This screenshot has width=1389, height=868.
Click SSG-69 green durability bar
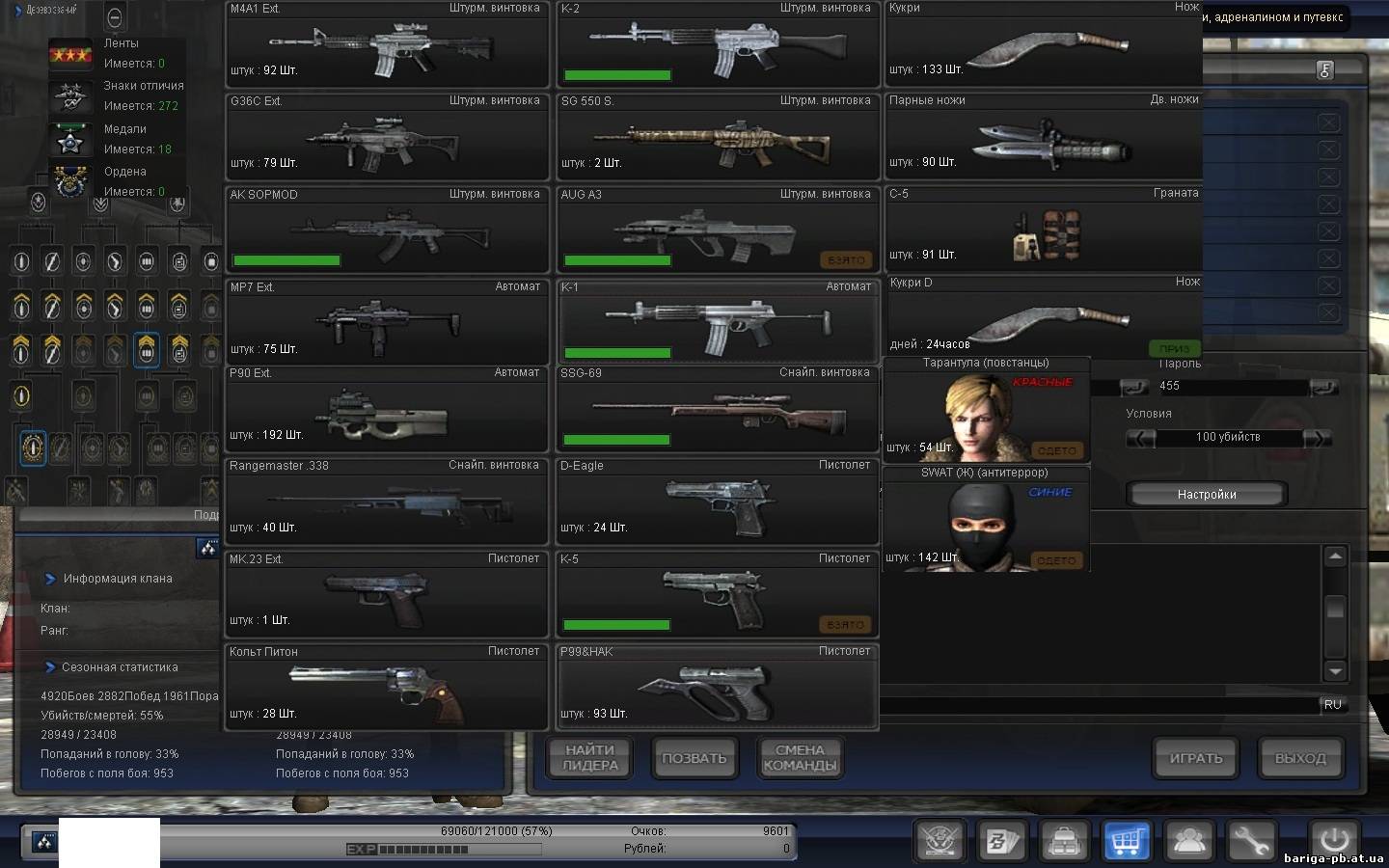[x=617, y=440]
